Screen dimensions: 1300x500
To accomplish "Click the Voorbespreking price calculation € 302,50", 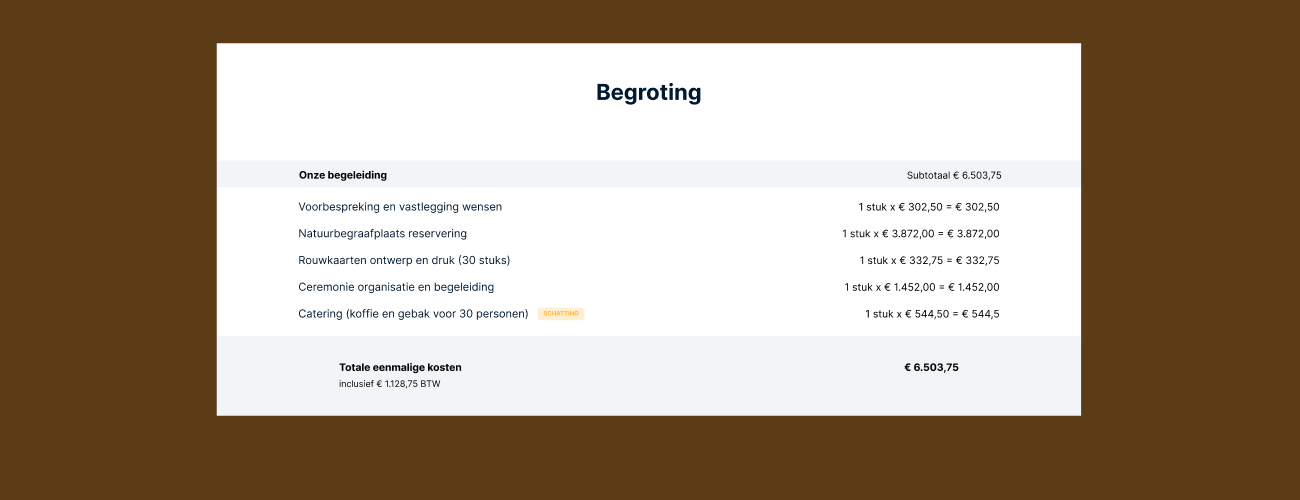I will tap(928, 207).
